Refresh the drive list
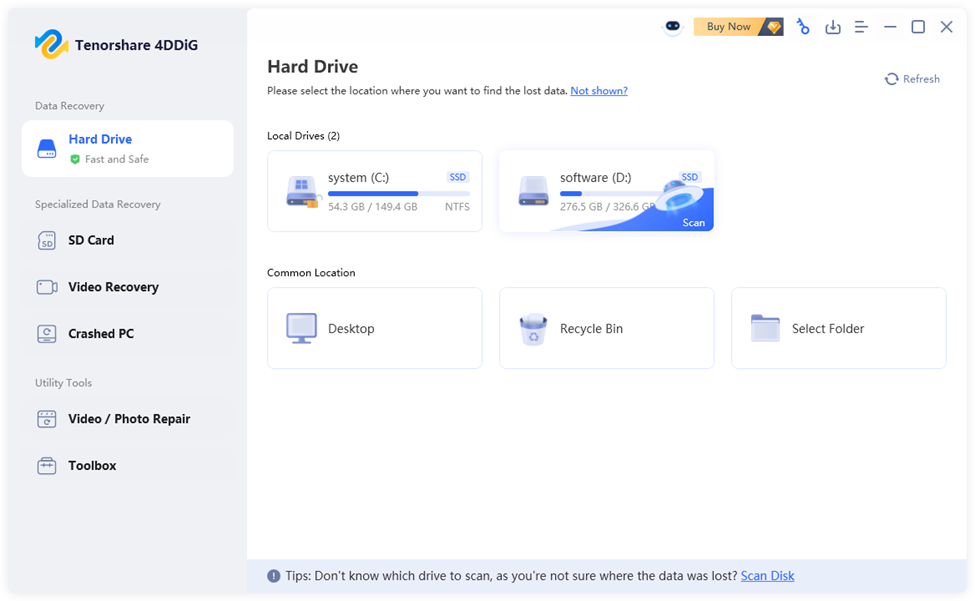Viewport: 975px width, 601px height. [912, 79]
